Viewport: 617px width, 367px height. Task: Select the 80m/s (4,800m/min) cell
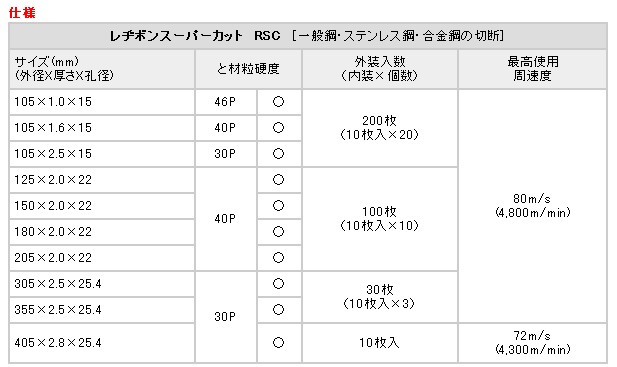tap(533, 206)
